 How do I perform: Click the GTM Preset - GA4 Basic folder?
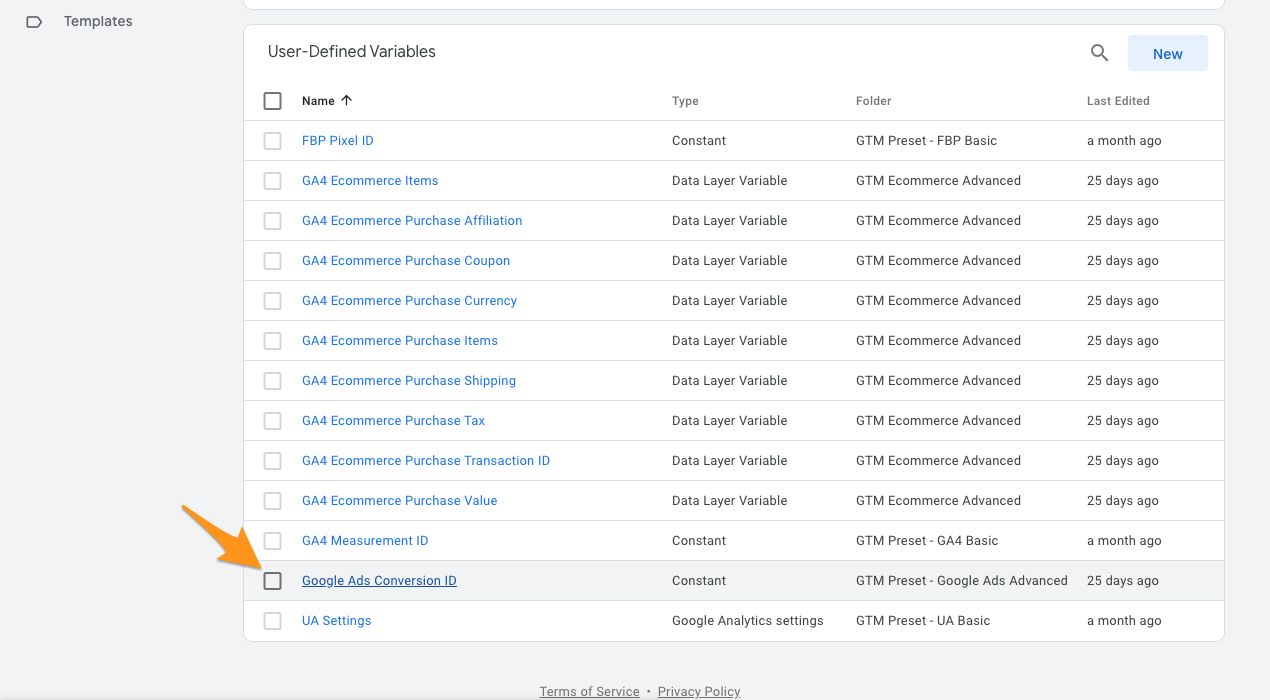point(927,541)
